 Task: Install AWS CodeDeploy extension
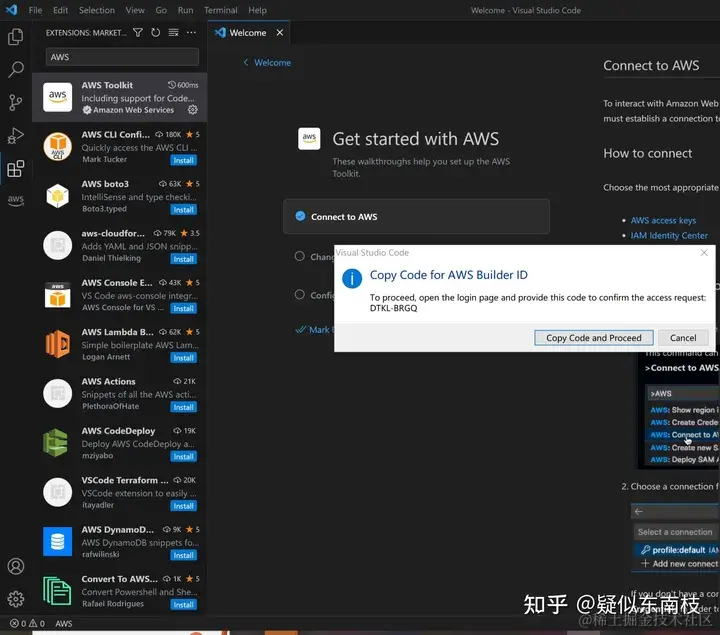pyautogui.click(x=183, y=456)
